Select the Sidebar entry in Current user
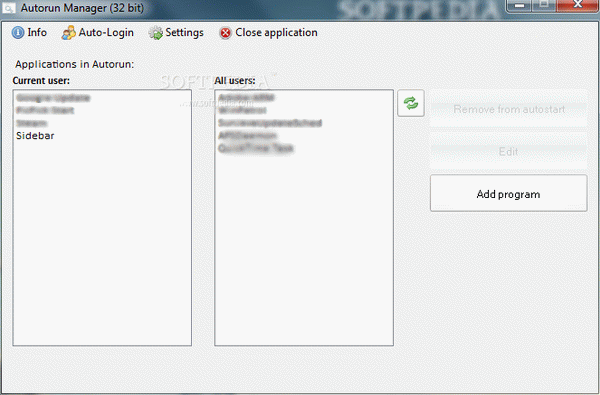600x395 pixels. (35, 136)
